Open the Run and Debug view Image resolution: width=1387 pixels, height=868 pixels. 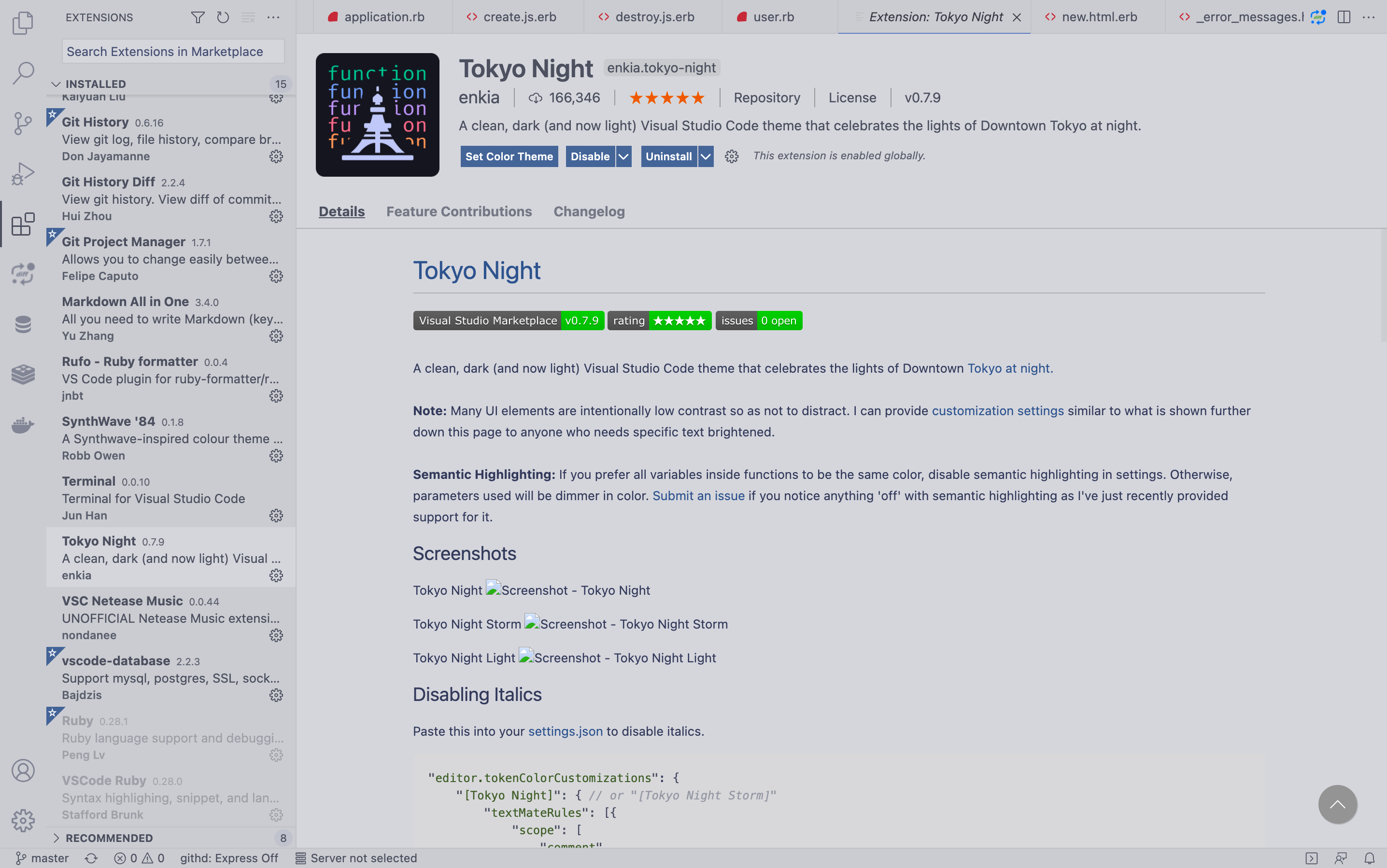[23, 173]
